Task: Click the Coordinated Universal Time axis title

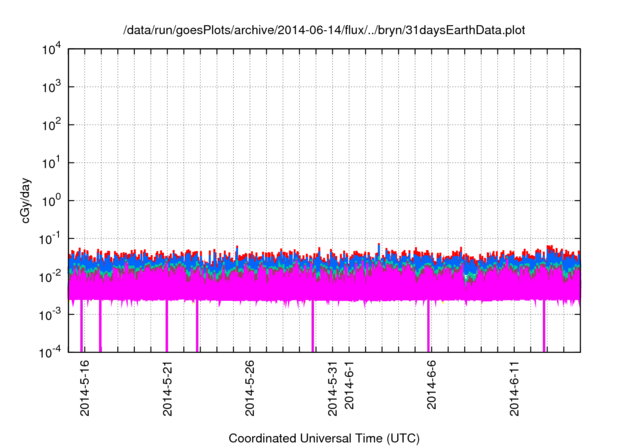Action: click(324, 439)
